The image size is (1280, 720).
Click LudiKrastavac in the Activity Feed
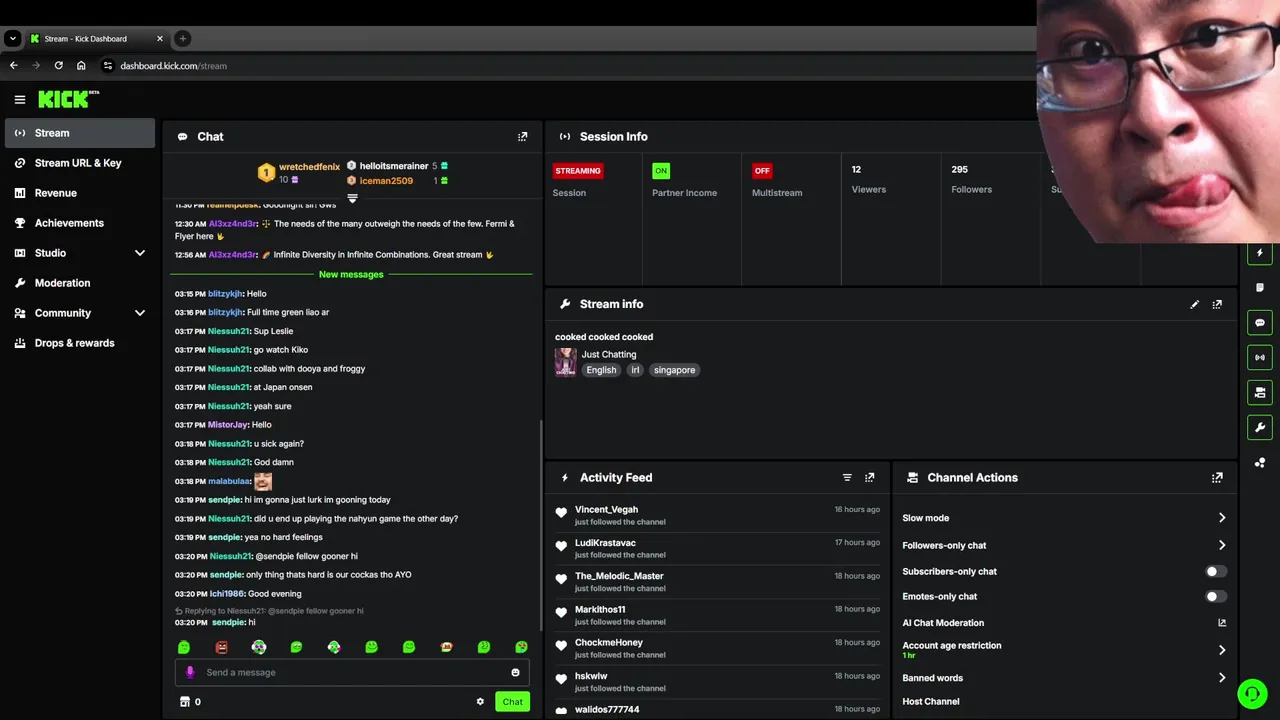(x=605, y=543)
